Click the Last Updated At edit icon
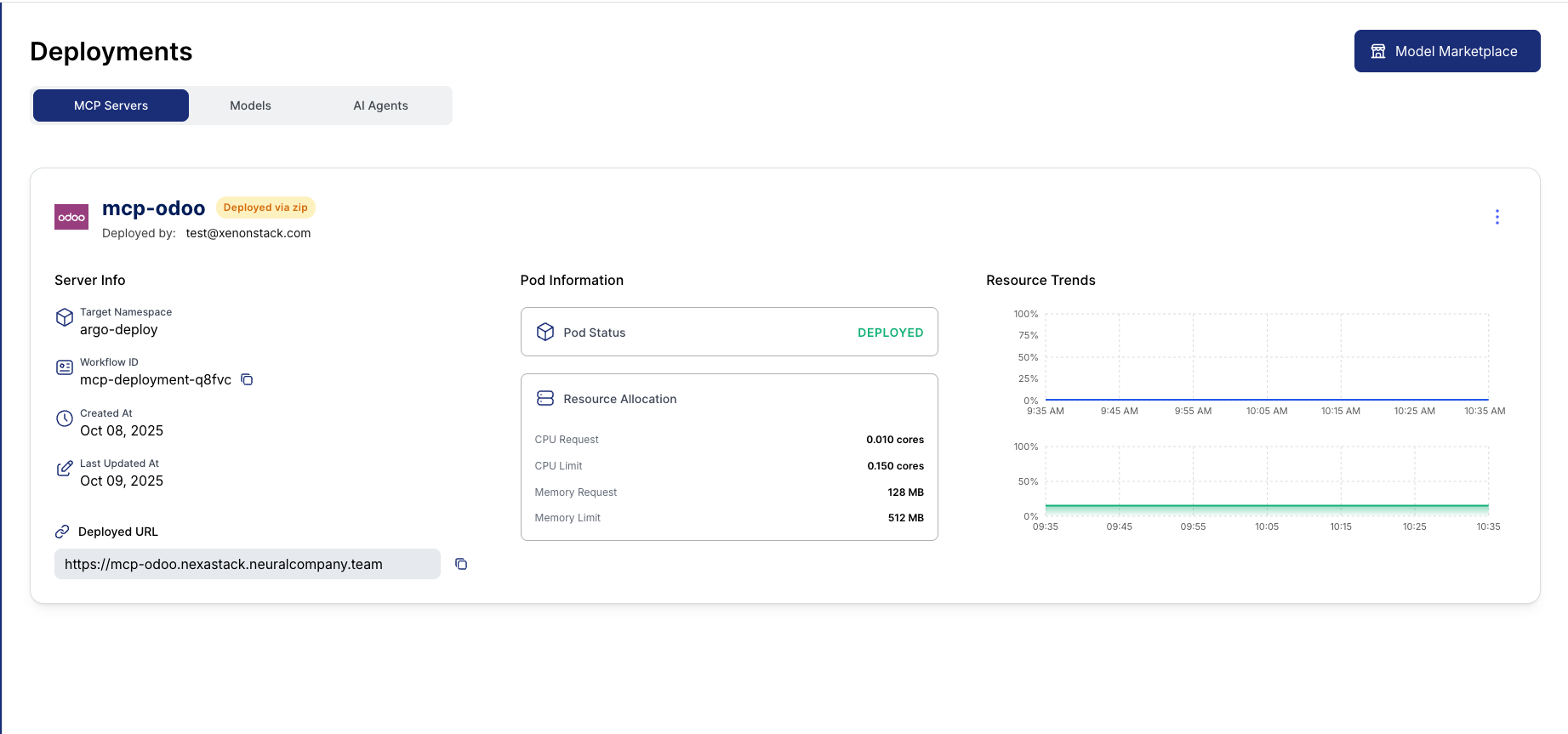This screenshot has height=734, width=1568. pyautogui.click(x=65, y=469)
